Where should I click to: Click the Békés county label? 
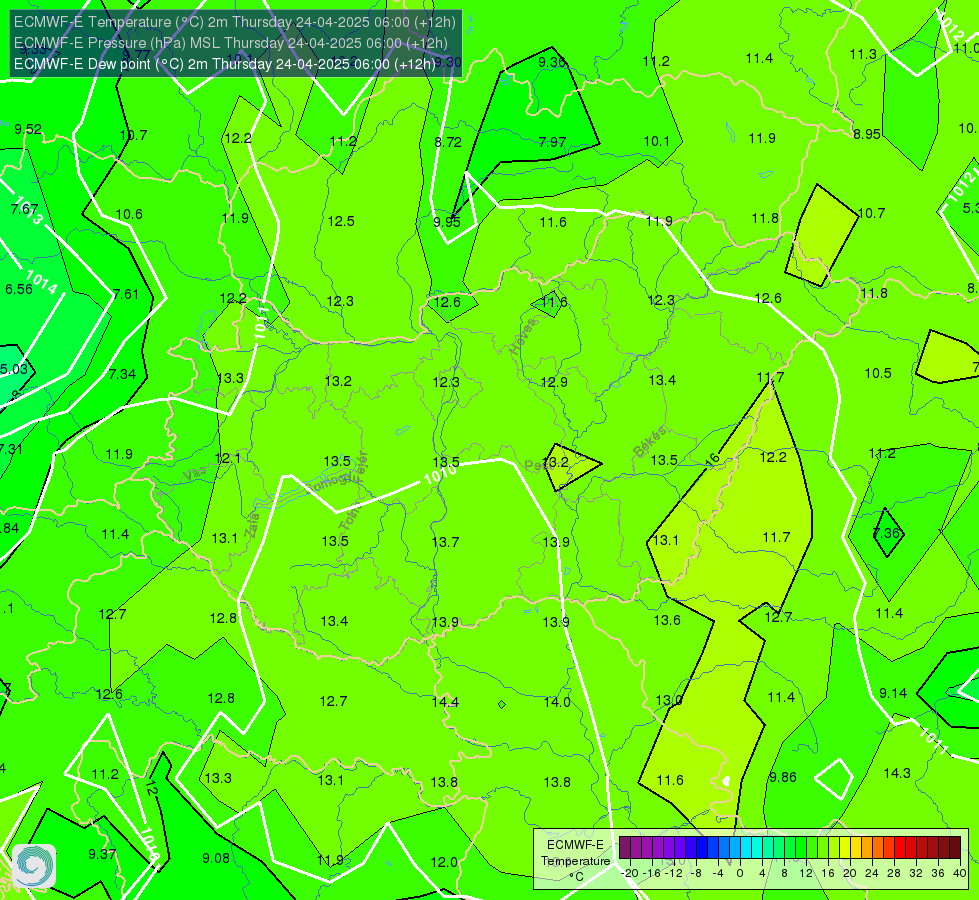(x=650, y=442)
